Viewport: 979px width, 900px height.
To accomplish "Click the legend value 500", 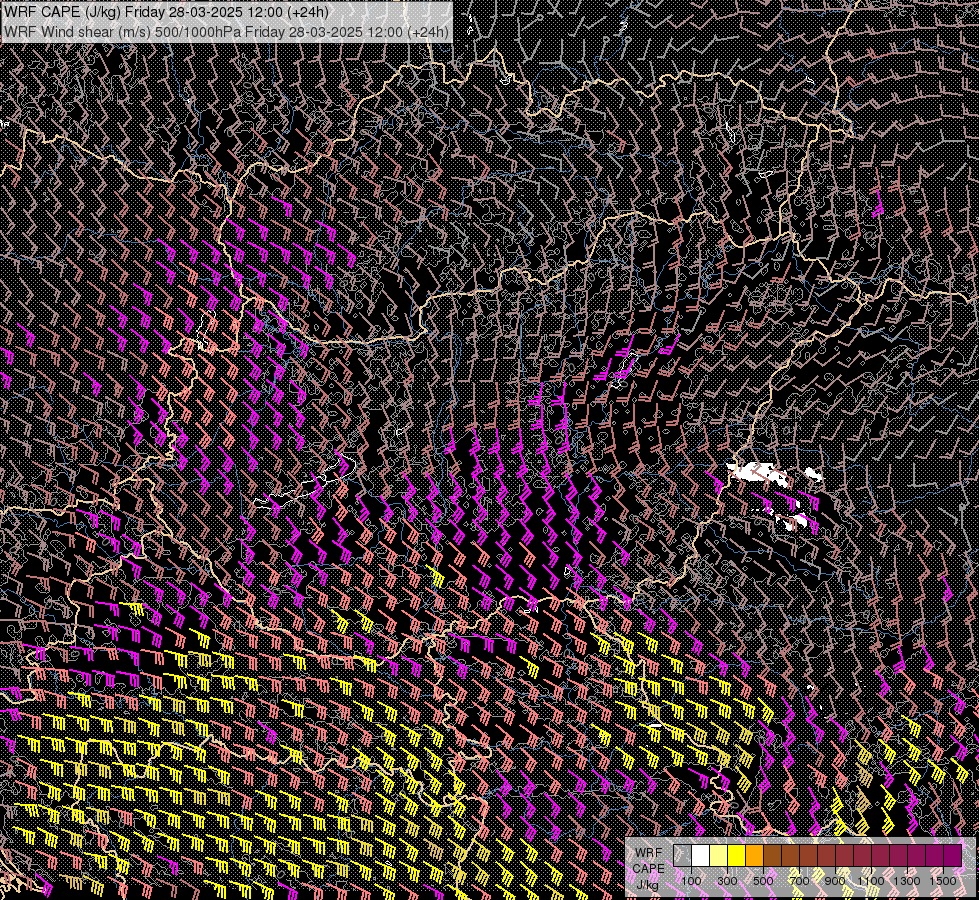I will (x=763, y=881).
